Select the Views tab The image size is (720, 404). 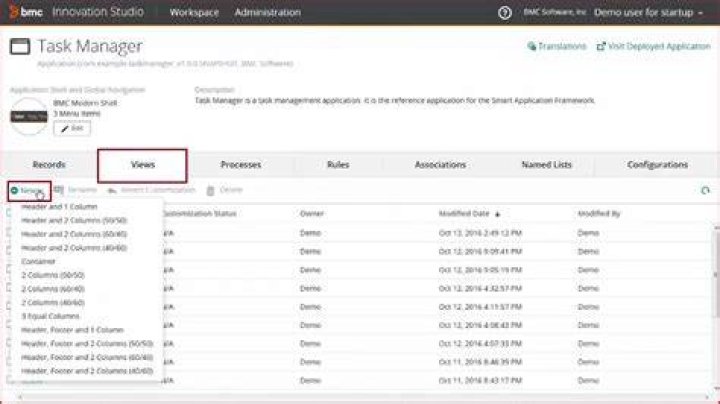coord(142,165)
